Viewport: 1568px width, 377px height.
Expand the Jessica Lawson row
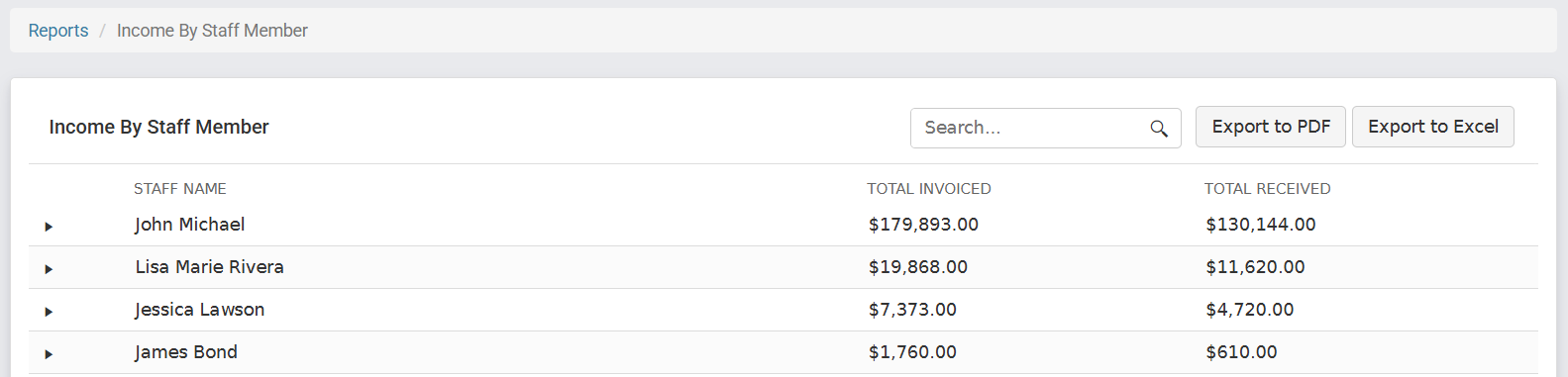49,312
